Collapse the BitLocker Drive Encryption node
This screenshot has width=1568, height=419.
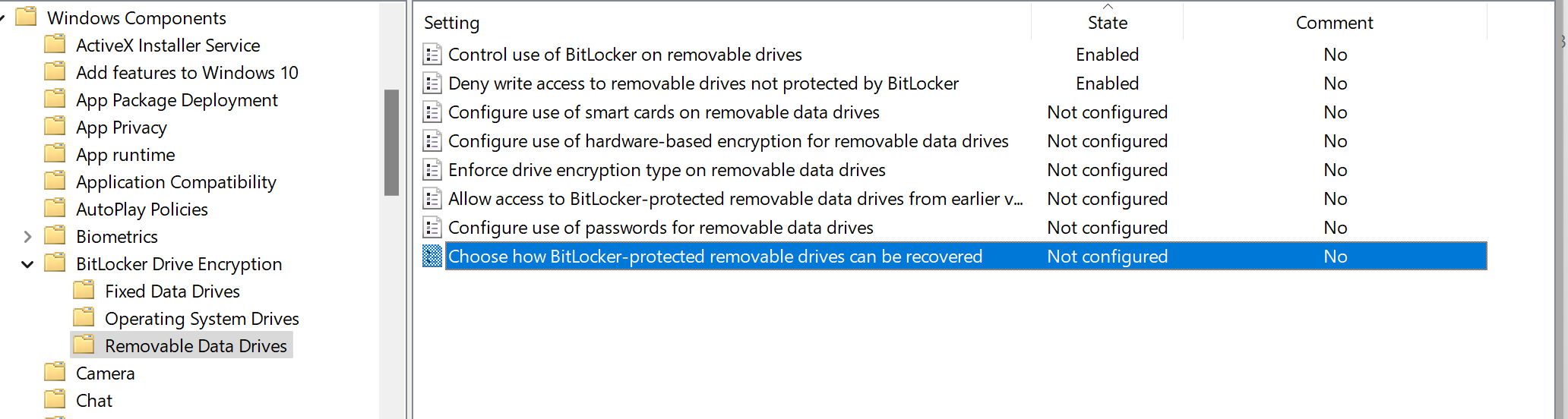pyautogui.click(x=27, y=264)
